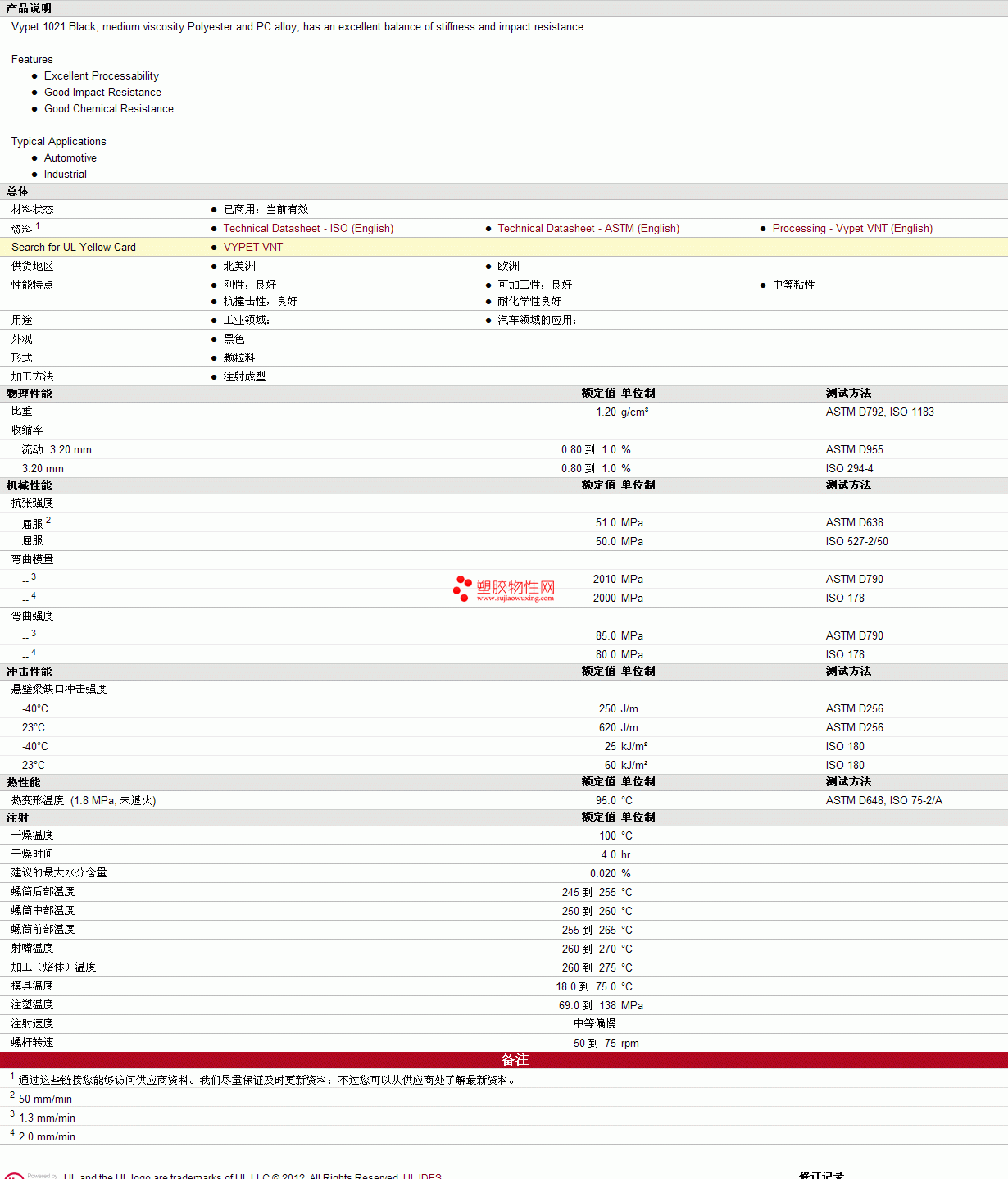Click the 4.0 hr drying time value
This screenshot has height=1179, width=1008.
click(x=615, y=855)
